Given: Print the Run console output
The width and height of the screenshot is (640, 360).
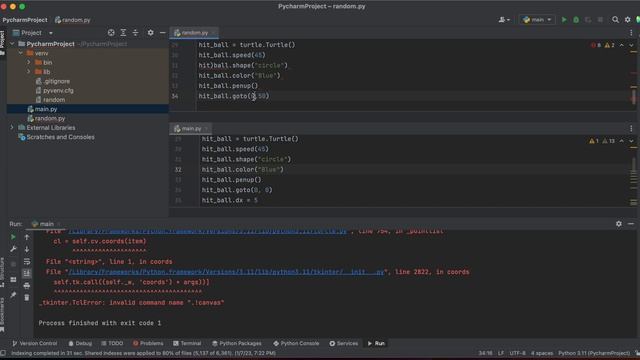Looking at the screenshot, I should click(x=27, y=286).
